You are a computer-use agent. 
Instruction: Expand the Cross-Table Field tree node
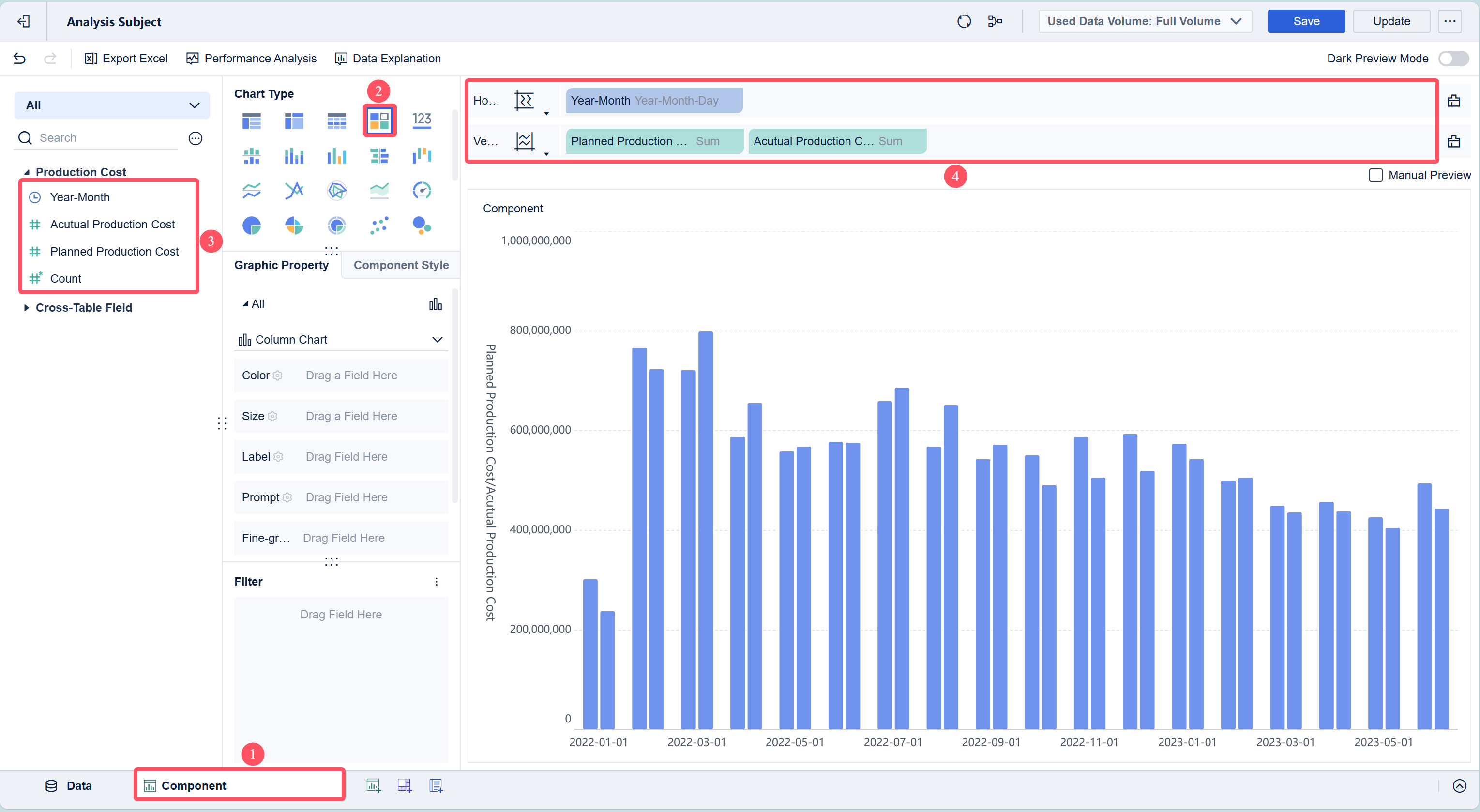click(27, 308)
